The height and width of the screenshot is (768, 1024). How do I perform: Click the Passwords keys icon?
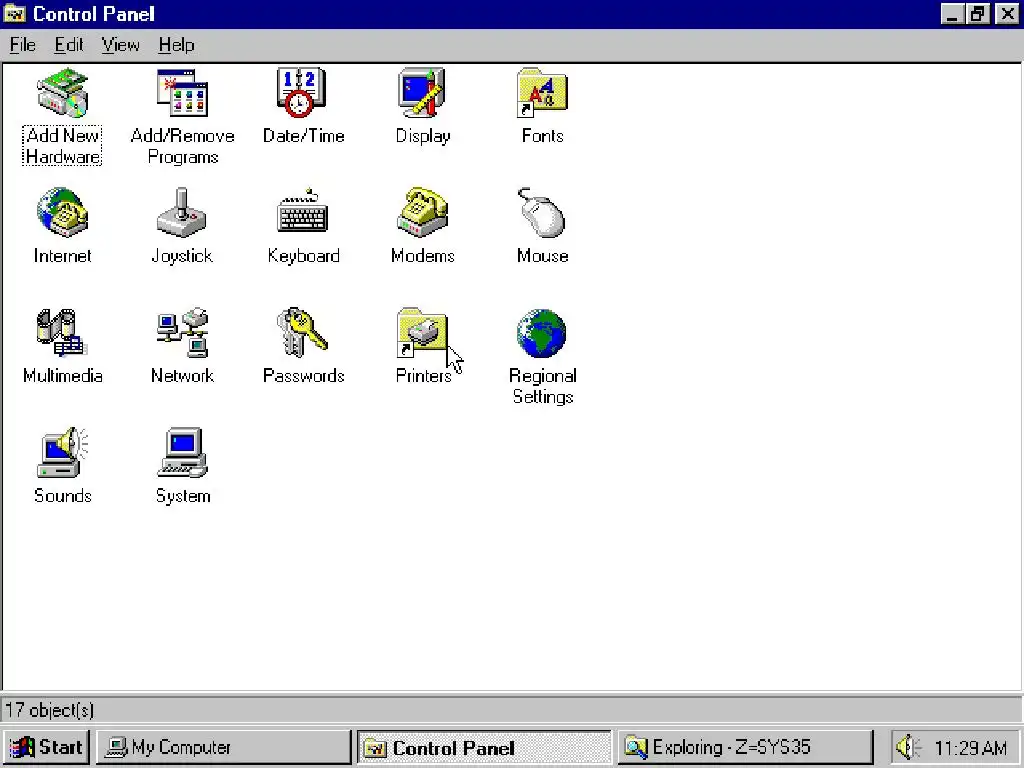pos(302,333)
